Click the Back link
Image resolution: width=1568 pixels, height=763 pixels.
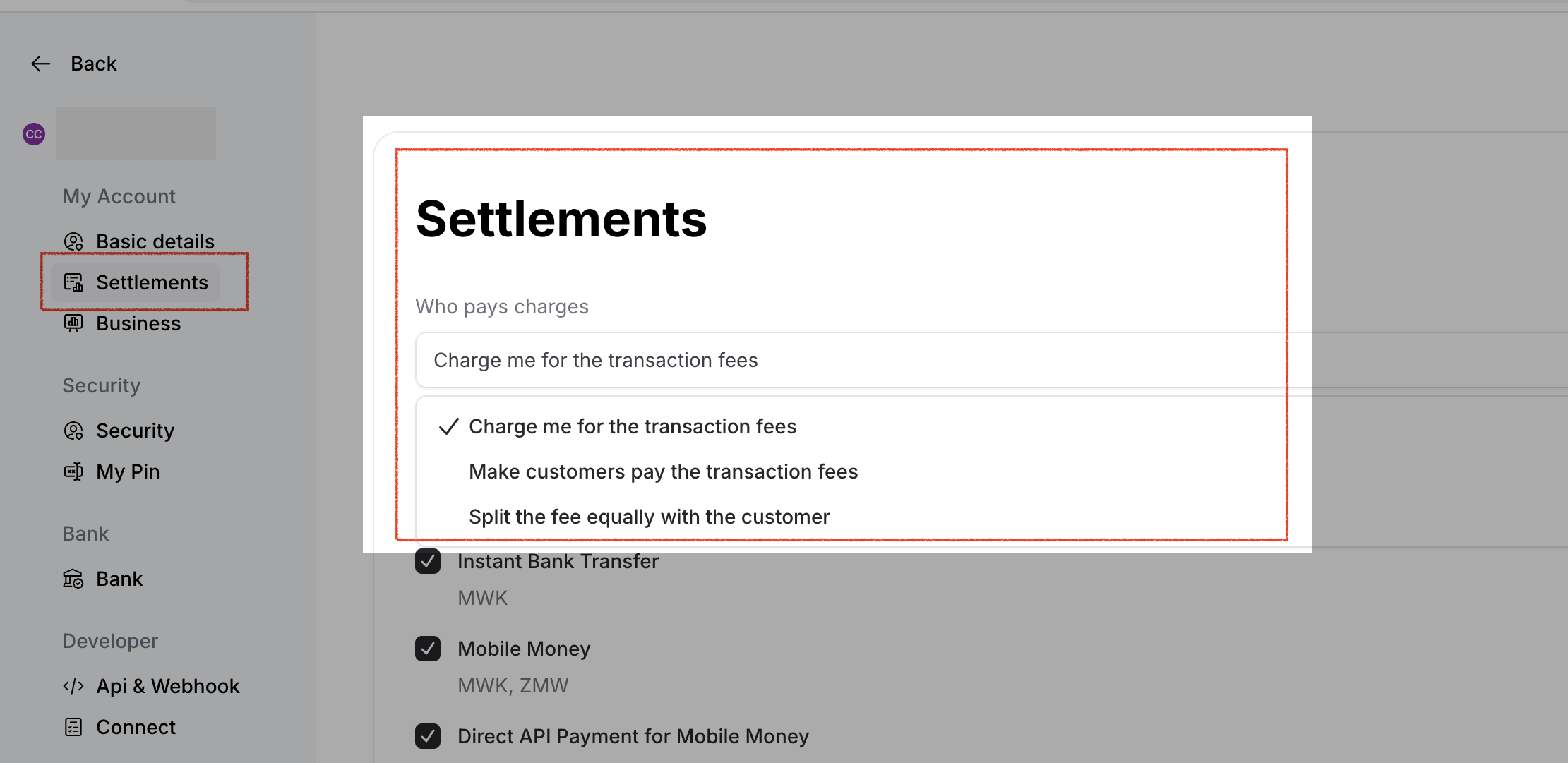pos(93,64)
